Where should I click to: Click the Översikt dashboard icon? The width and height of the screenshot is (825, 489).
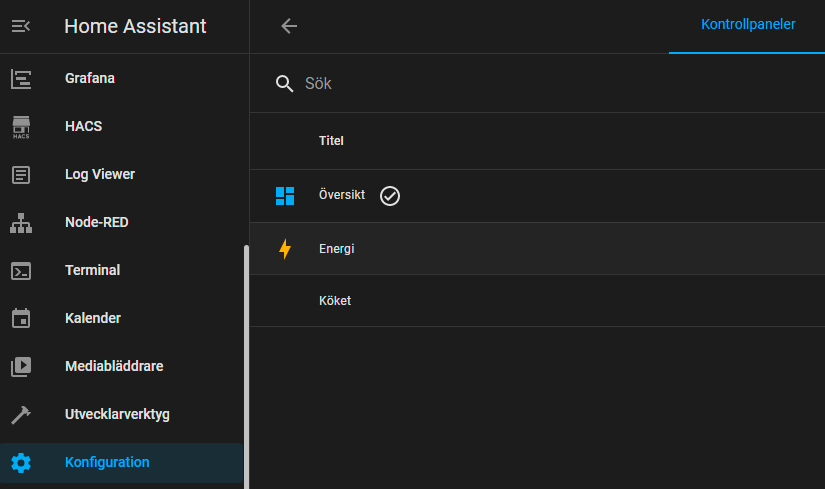coord(285,196)
